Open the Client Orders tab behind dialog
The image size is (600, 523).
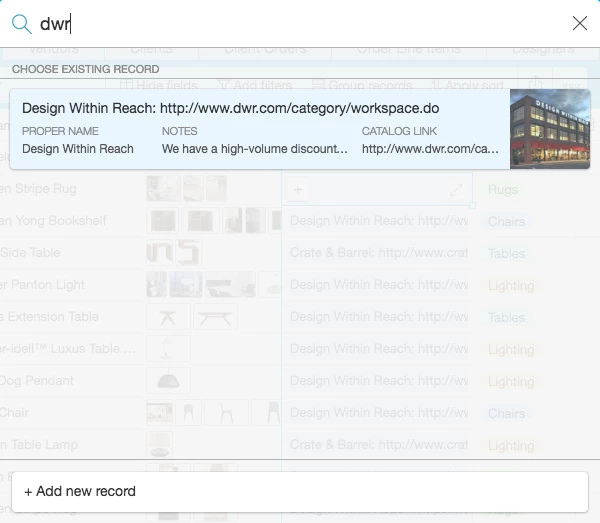(265, 50)
